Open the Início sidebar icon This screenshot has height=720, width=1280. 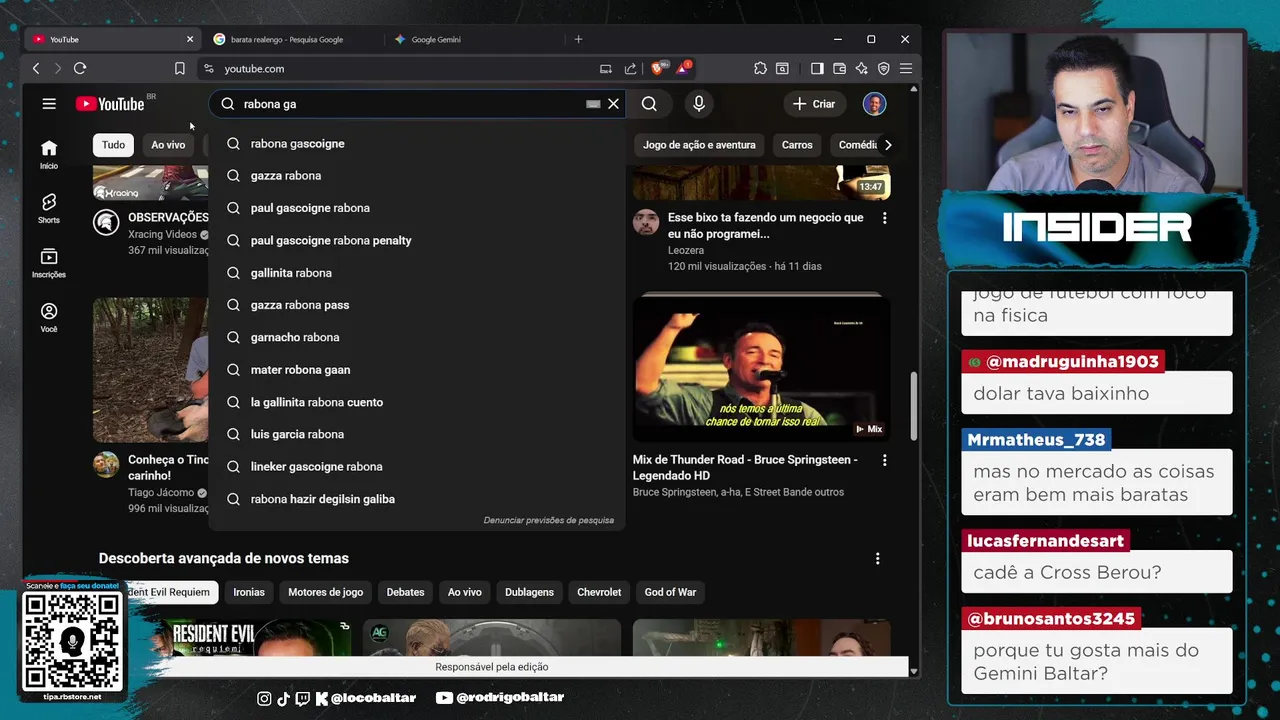click(49, 154)
